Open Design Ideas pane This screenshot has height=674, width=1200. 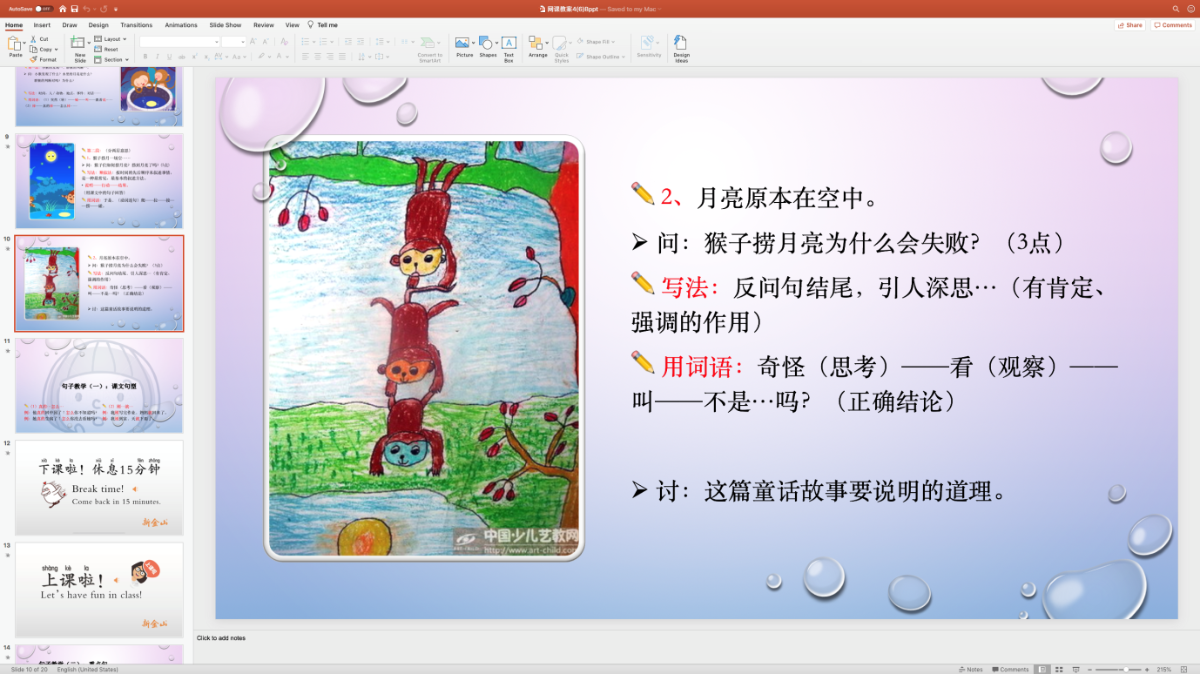pos(680,46)
